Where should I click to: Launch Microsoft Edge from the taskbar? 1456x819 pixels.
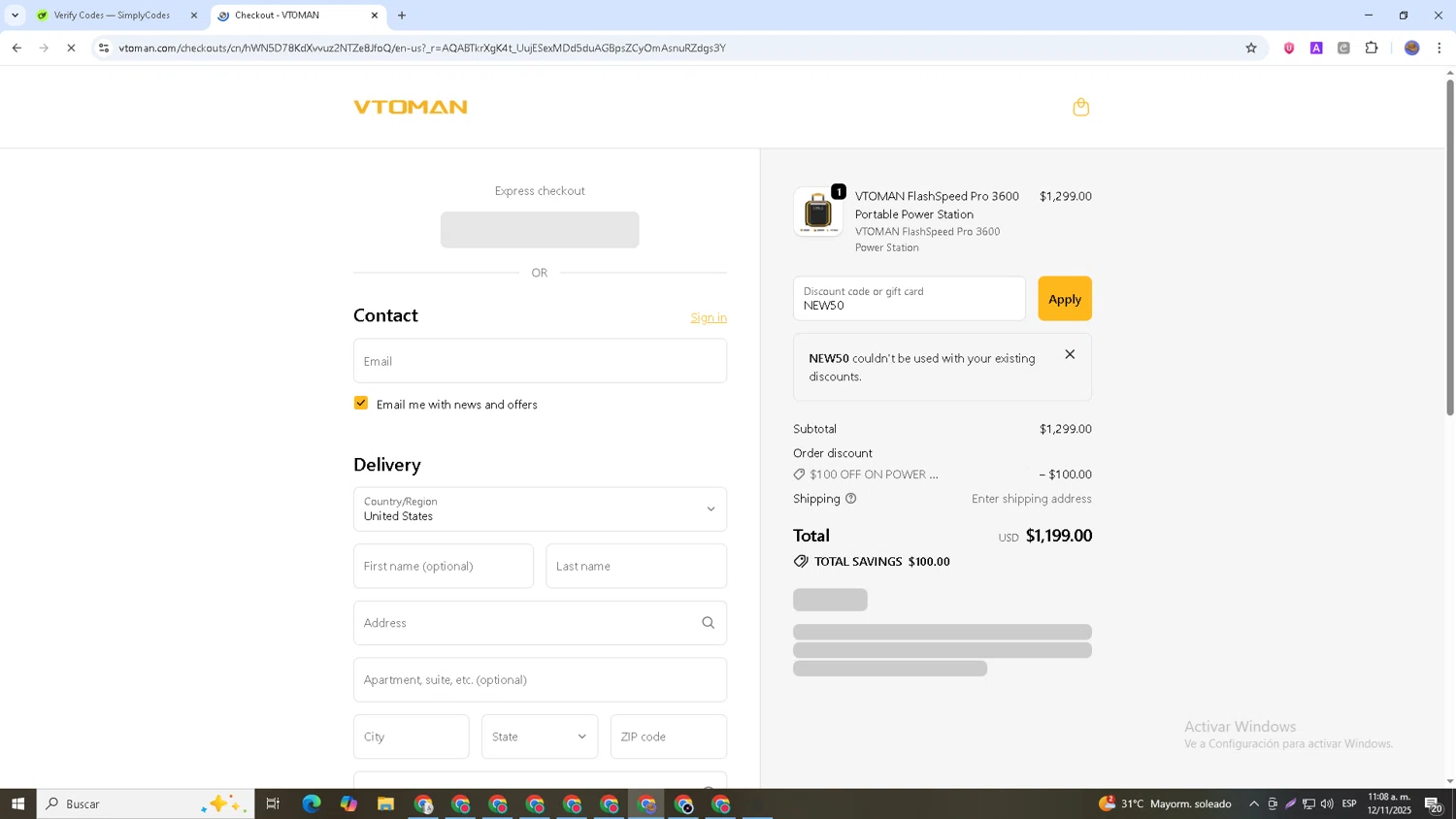coord(311,803)
